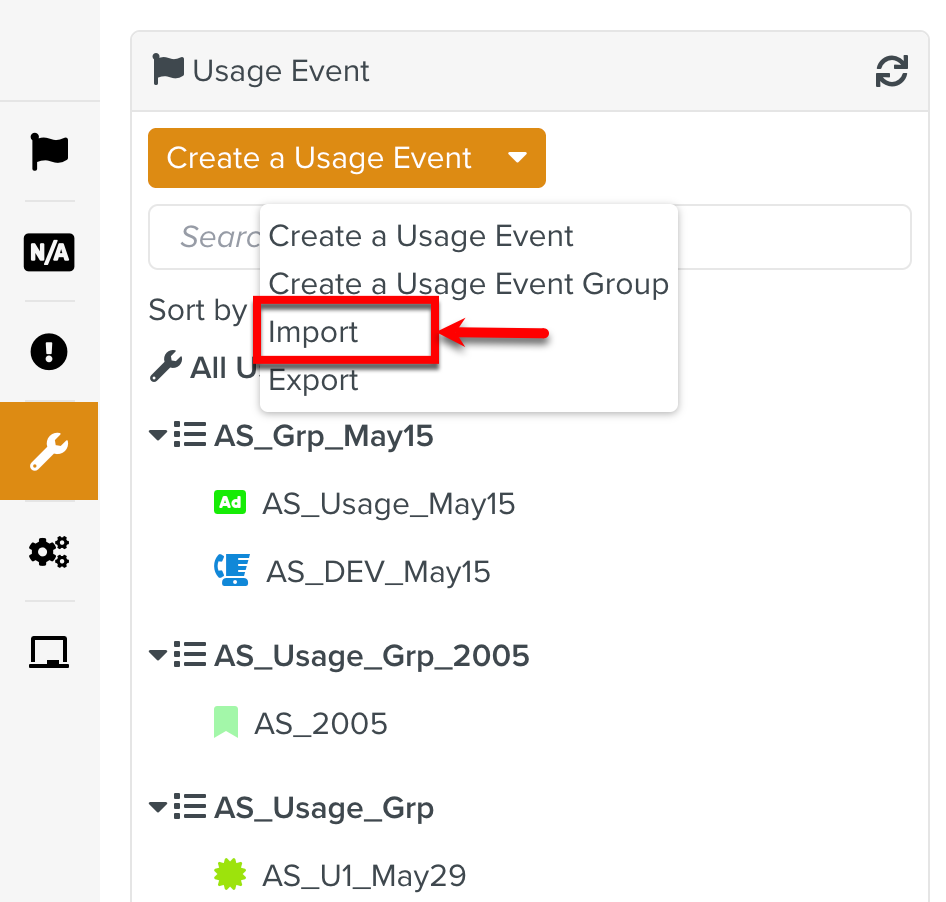Open the Create a Usage Event dropdown arrow
Image resolution: width=946 pixels, height=902 pixels.
click(518, 157)
